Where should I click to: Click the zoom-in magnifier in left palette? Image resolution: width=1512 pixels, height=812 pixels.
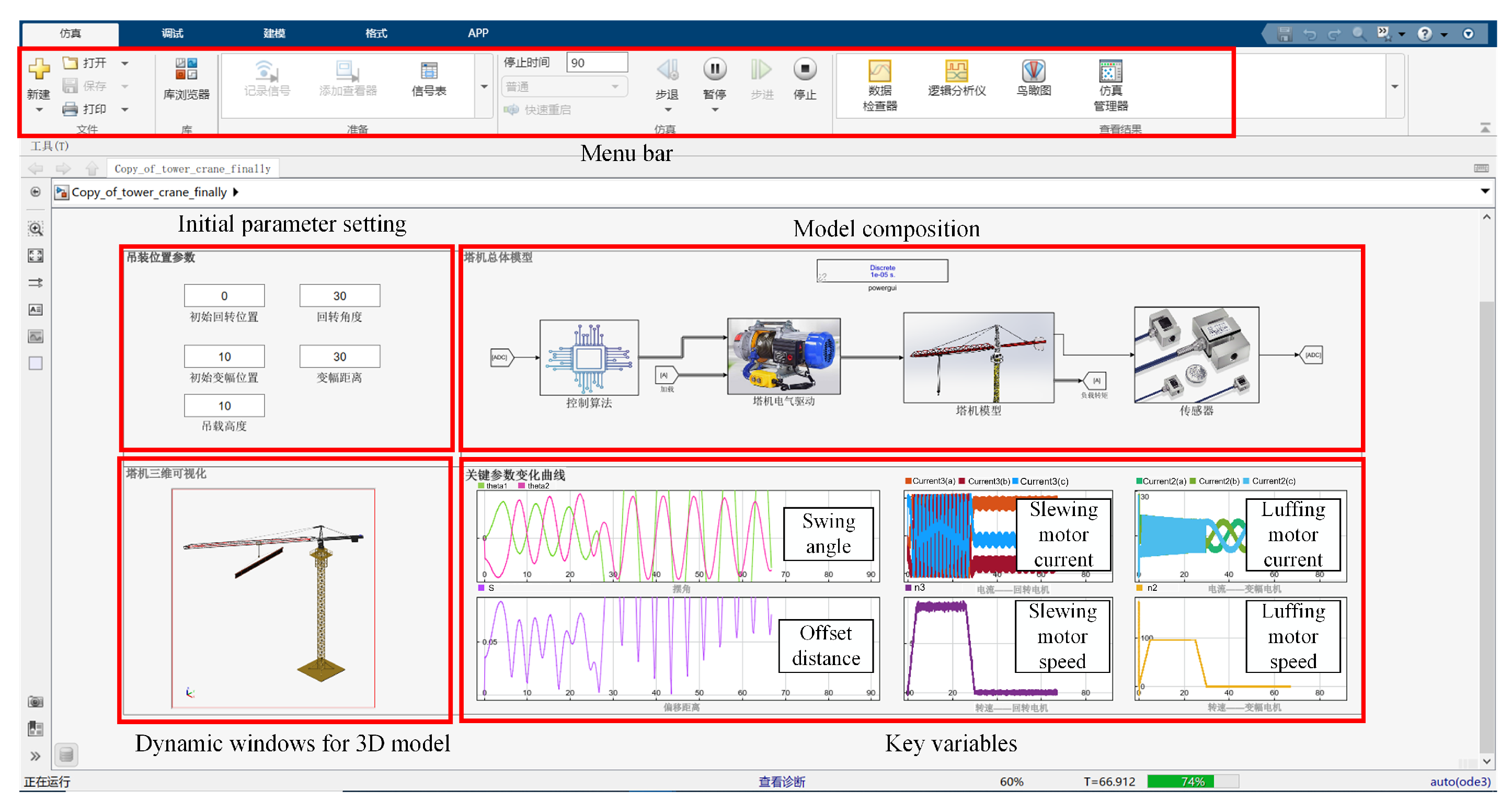coord(36,229)
